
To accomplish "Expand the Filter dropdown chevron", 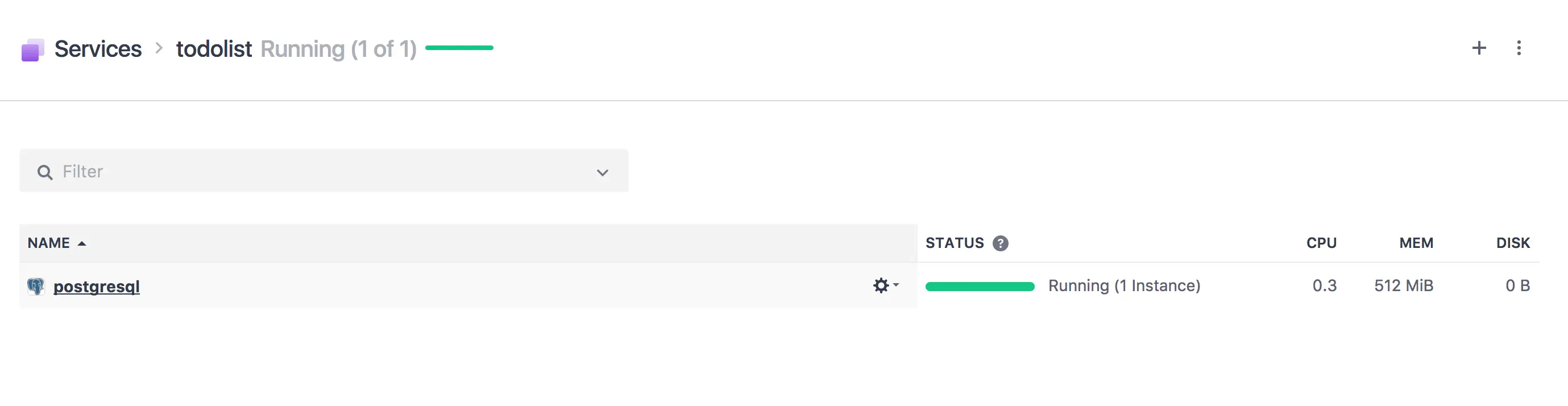I will [x=603, y=173].
